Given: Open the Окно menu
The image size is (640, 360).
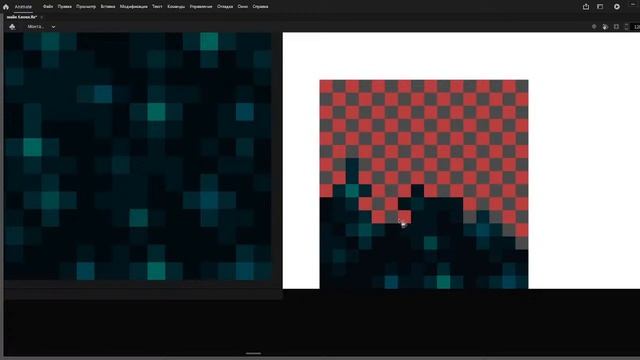Looking at the screenshot, I should coord(243,7).
